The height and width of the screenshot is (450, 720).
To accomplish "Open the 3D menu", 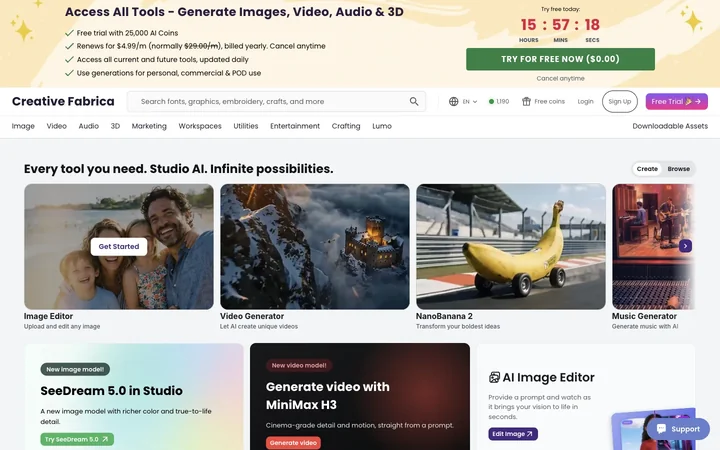I will tap(115, 126).
